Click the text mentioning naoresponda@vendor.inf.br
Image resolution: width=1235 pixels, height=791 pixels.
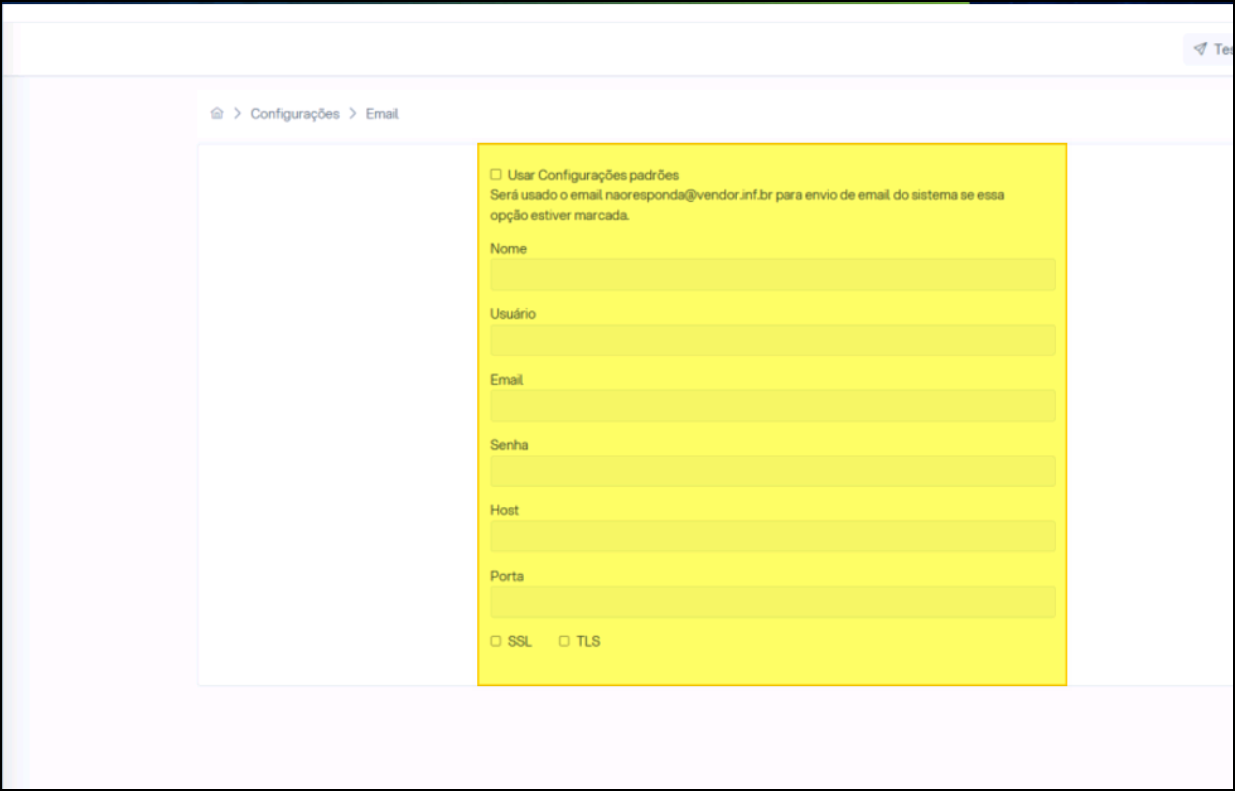tap(747, 205)
